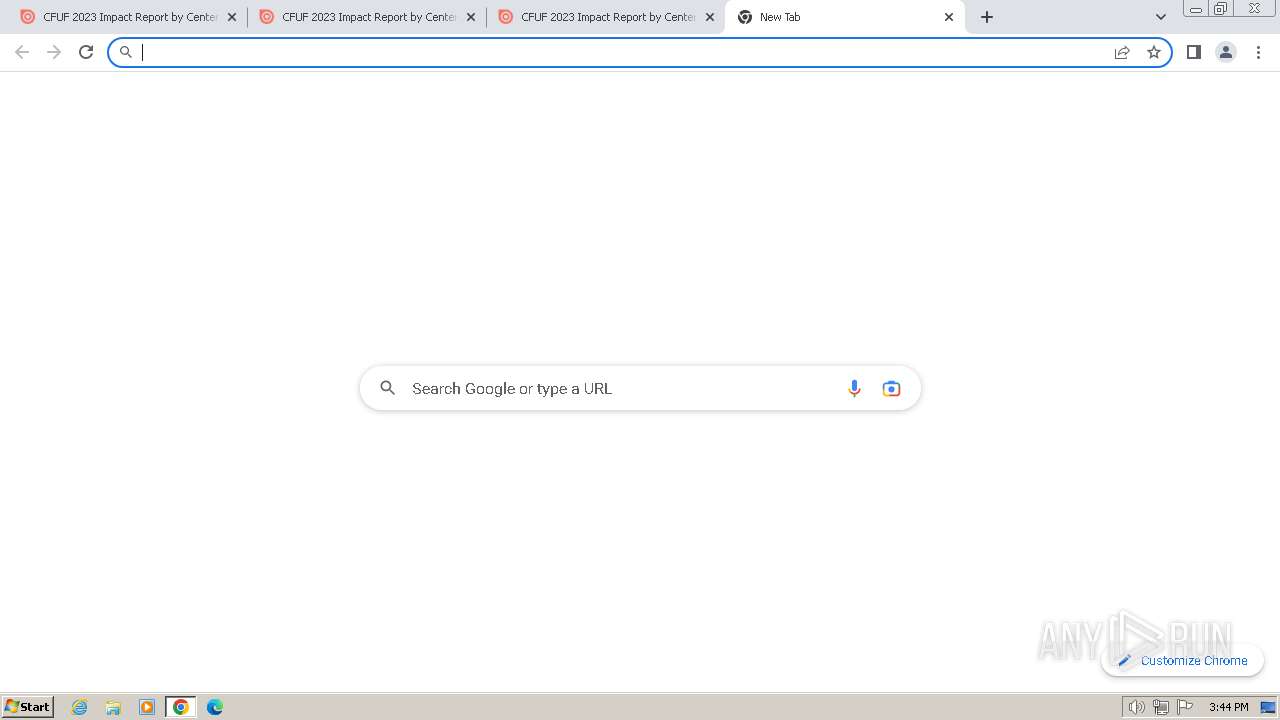Click the show desktop tray icon
This screenshot has width=1280, height=720.
(1268, 707)
